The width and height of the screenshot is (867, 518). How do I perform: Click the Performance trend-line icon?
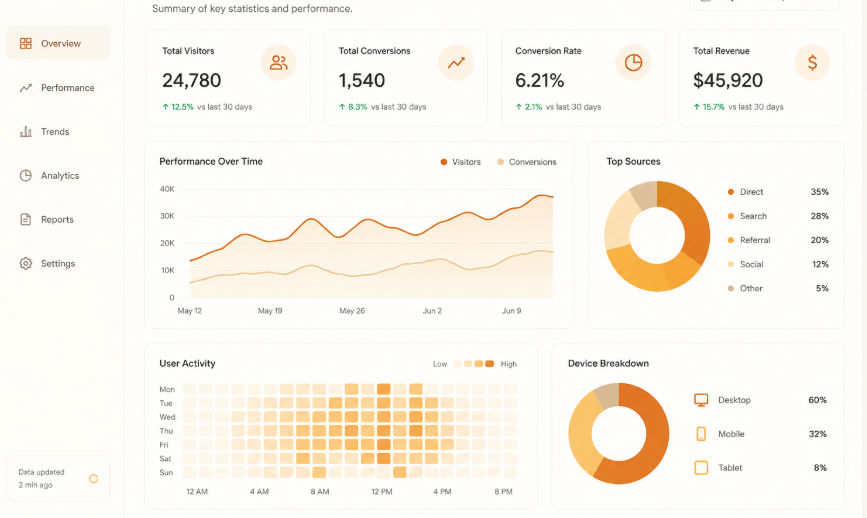25,87
